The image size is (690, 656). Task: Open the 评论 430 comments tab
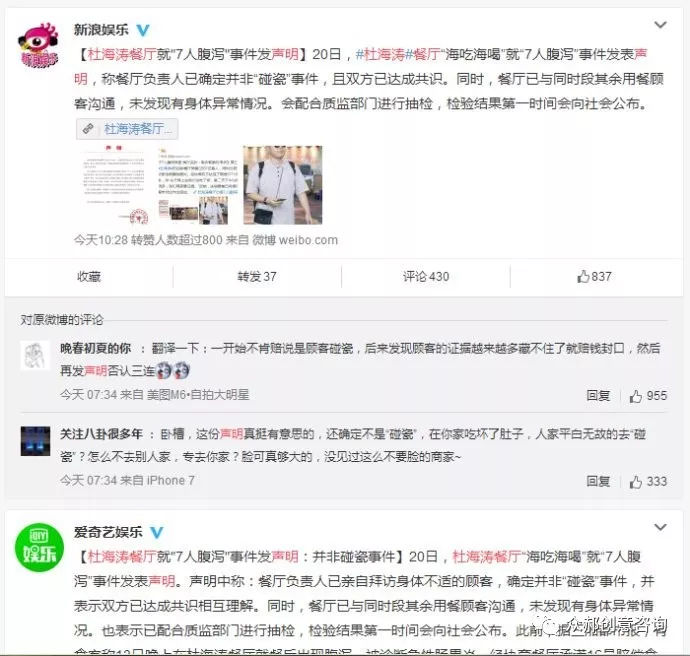(x=426, y=277)
